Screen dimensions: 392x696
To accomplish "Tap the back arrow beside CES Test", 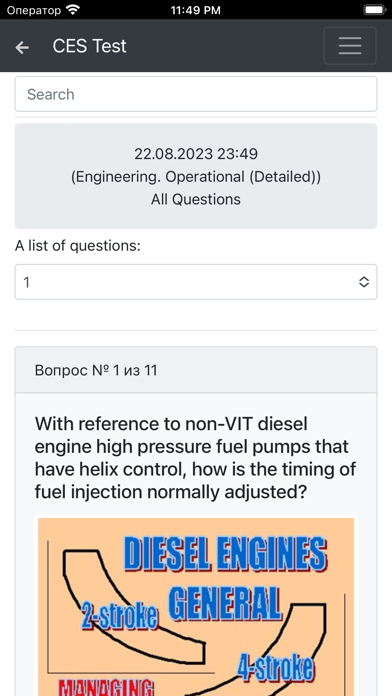I will pyautogui.click(x=22, y=47).
